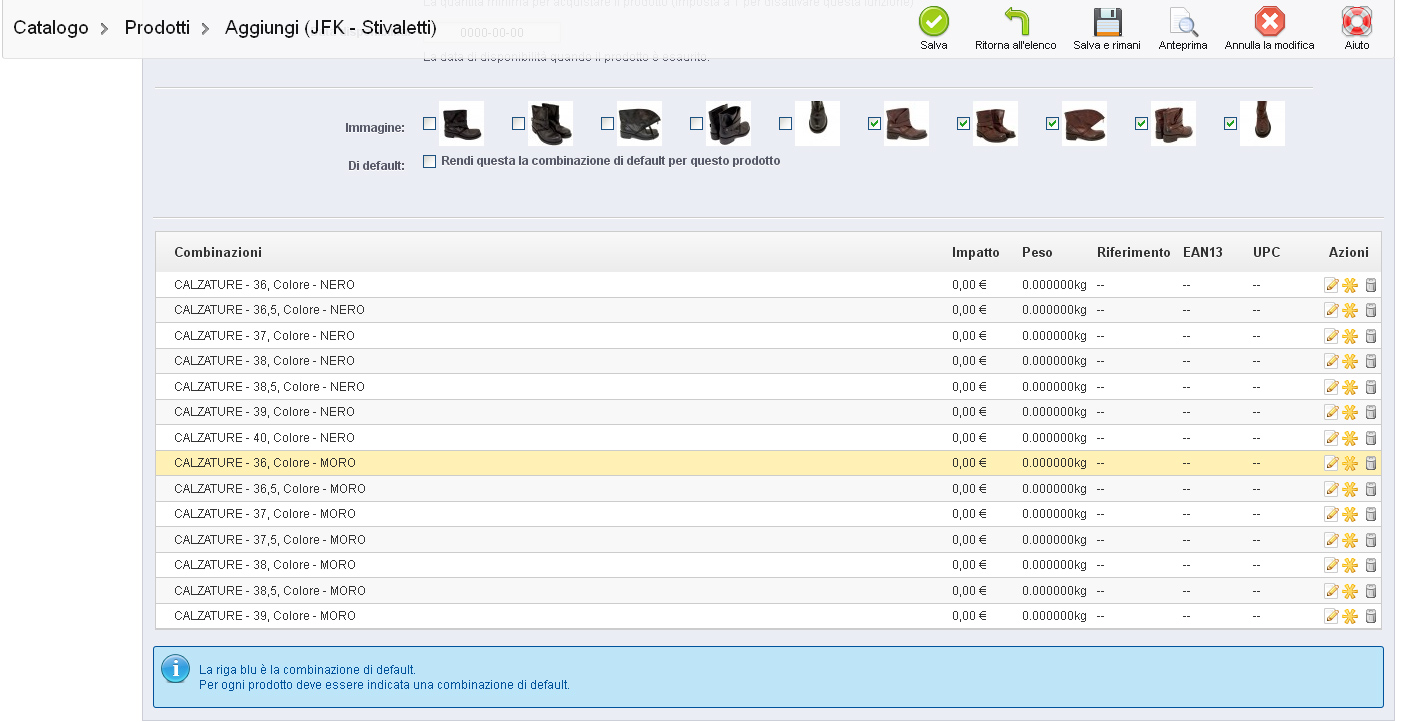
Task: Check the first image's checkbox
Action: pyautogui.click(x=430, y=124)
